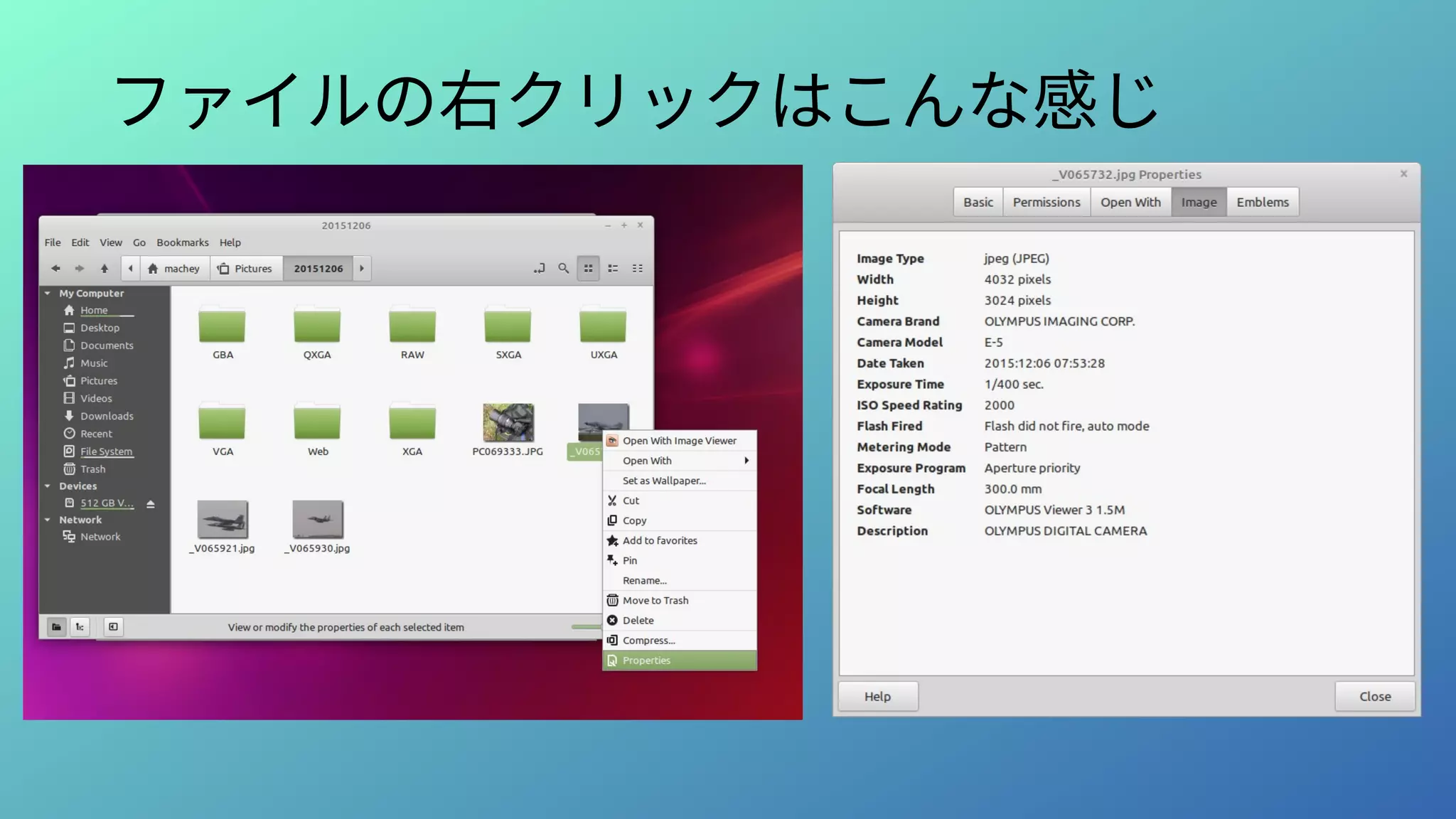1456x819 pixels.
Task: Show tree view sidebar icon
Action: pyautogui.click(x=80, y=626)
